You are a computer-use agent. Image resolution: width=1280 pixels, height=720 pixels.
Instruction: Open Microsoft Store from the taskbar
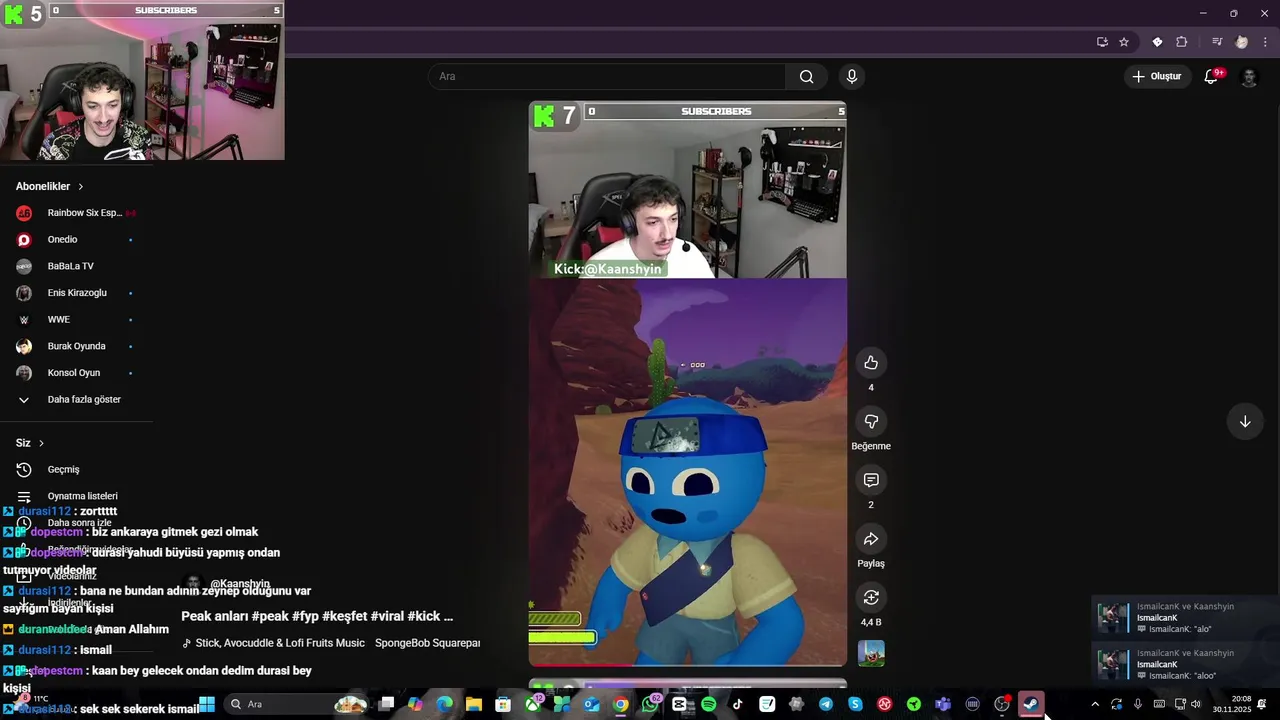503,705
